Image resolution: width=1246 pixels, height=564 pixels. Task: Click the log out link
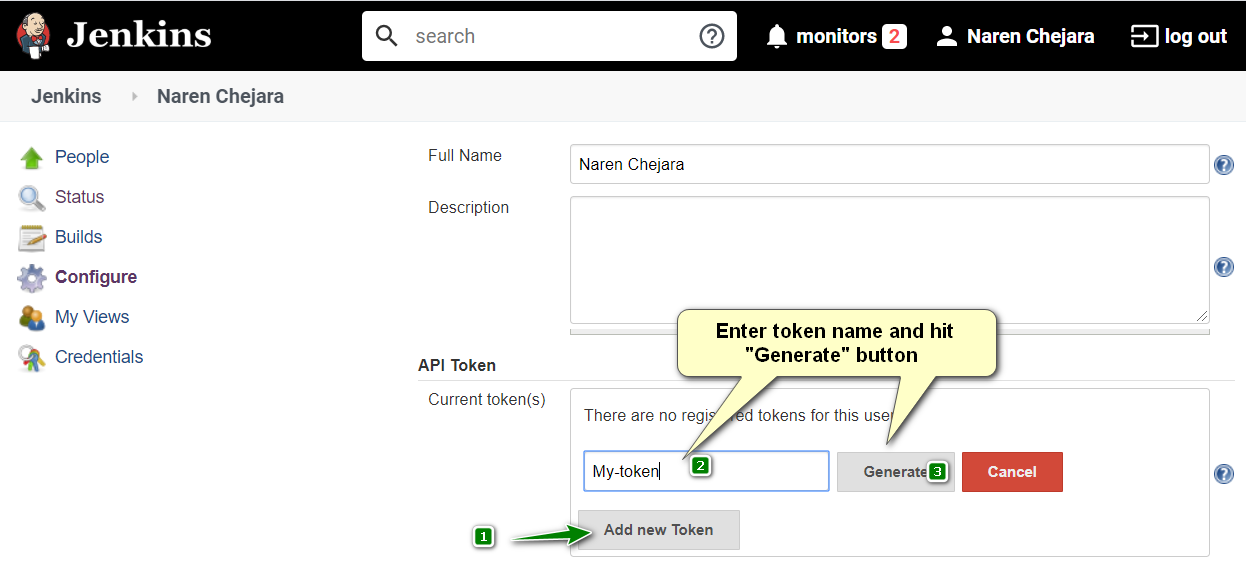(x=1178, y=37)
